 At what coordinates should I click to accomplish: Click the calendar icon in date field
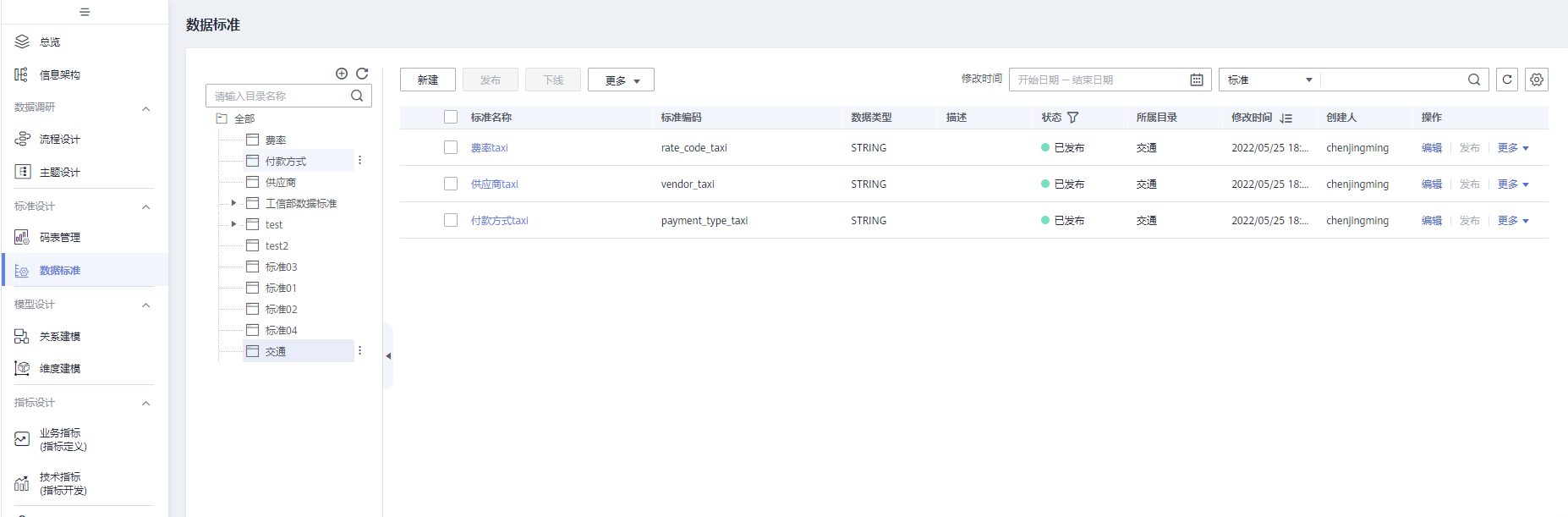pos(1197,80)
